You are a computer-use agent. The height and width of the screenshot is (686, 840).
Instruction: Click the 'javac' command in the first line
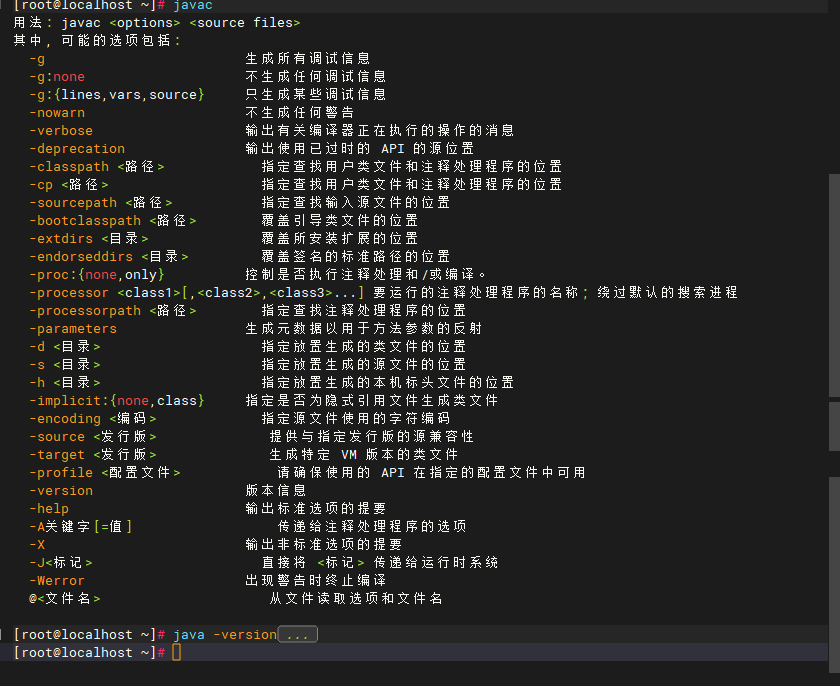pyautogui.click(x=192, y=5)
